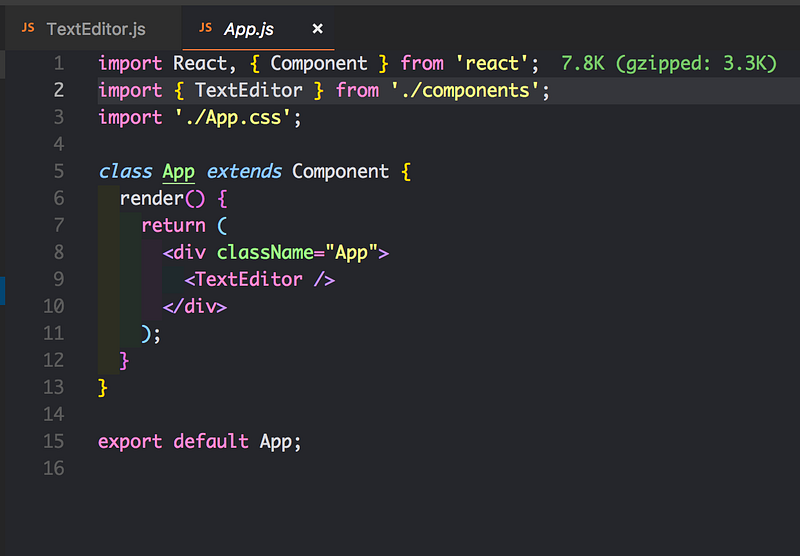Click the 'render()' method name

[x=162, y=199]
